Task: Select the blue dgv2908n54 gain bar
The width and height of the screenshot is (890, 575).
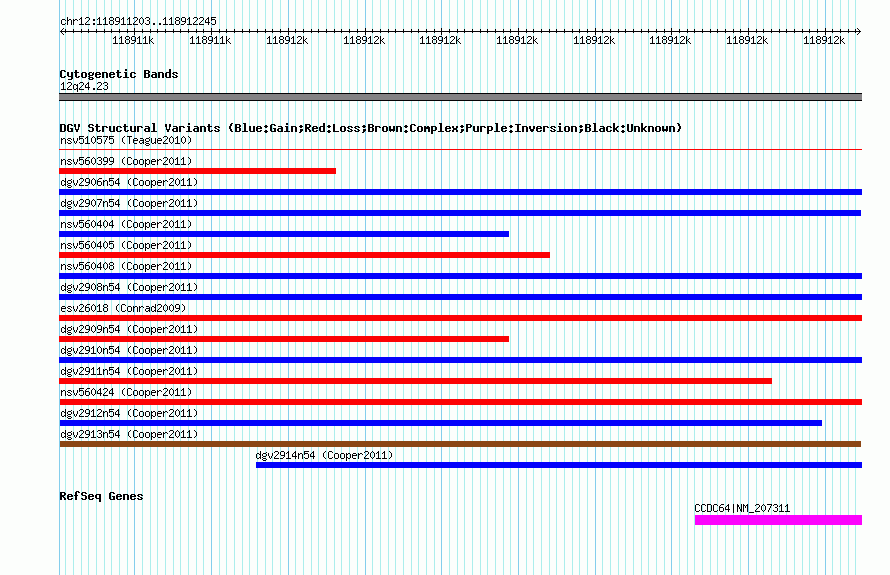Action: (x=460, y=297)
